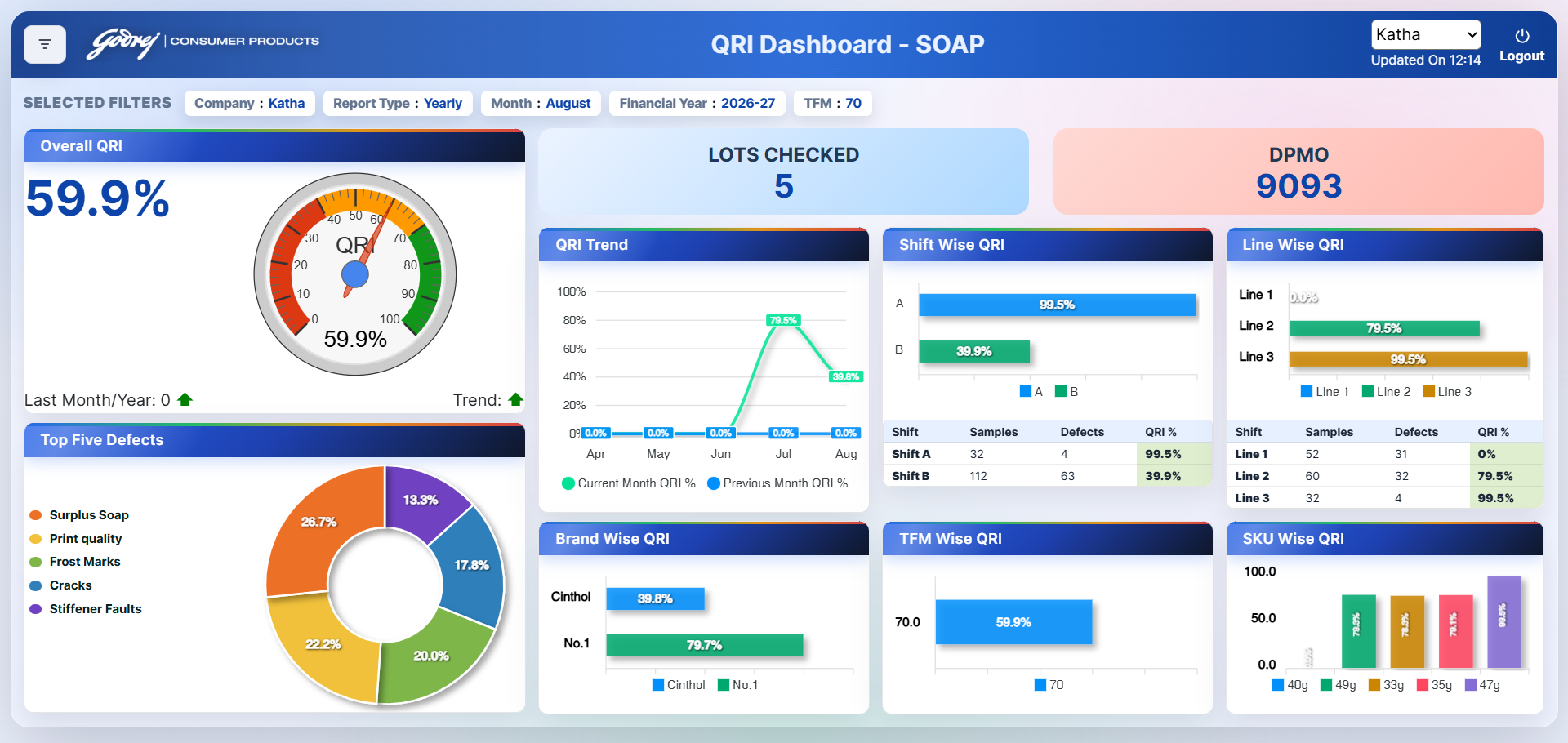This screenshot has width=1568, height=743.
Task: Click the 59.9% Overall QRI value
Action: click(98, 198)
